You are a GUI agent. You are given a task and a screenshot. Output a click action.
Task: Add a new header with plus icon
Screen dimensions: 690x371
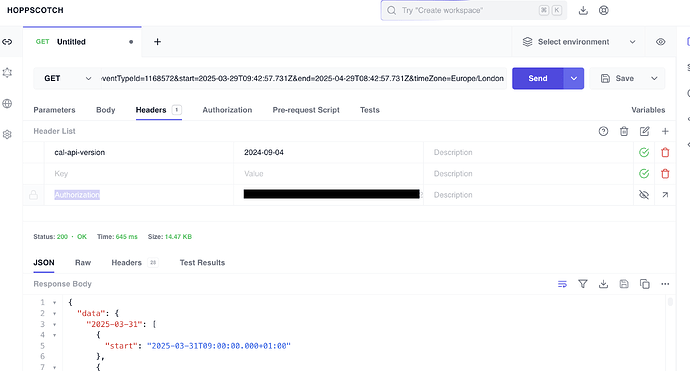665,131
